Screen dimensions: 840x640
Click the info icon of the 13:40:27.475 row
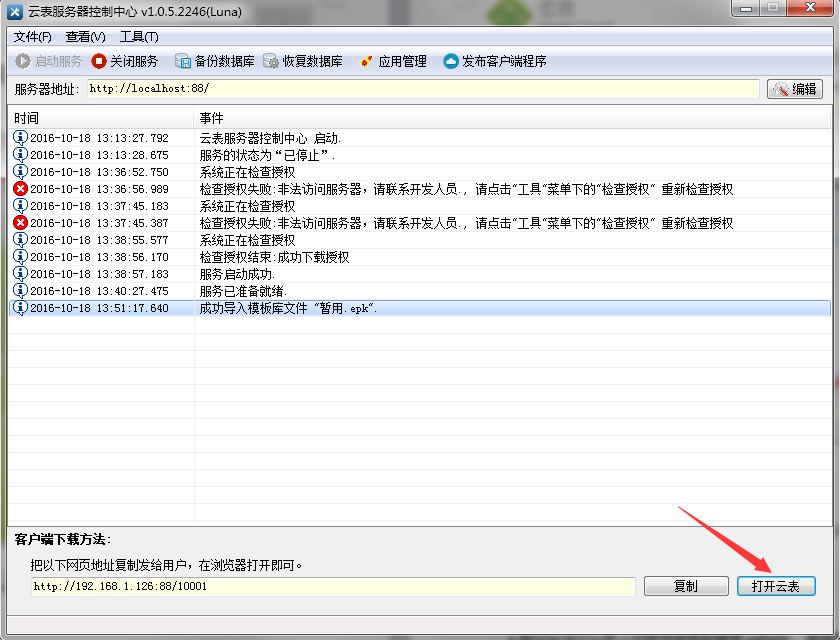[20, 291]
